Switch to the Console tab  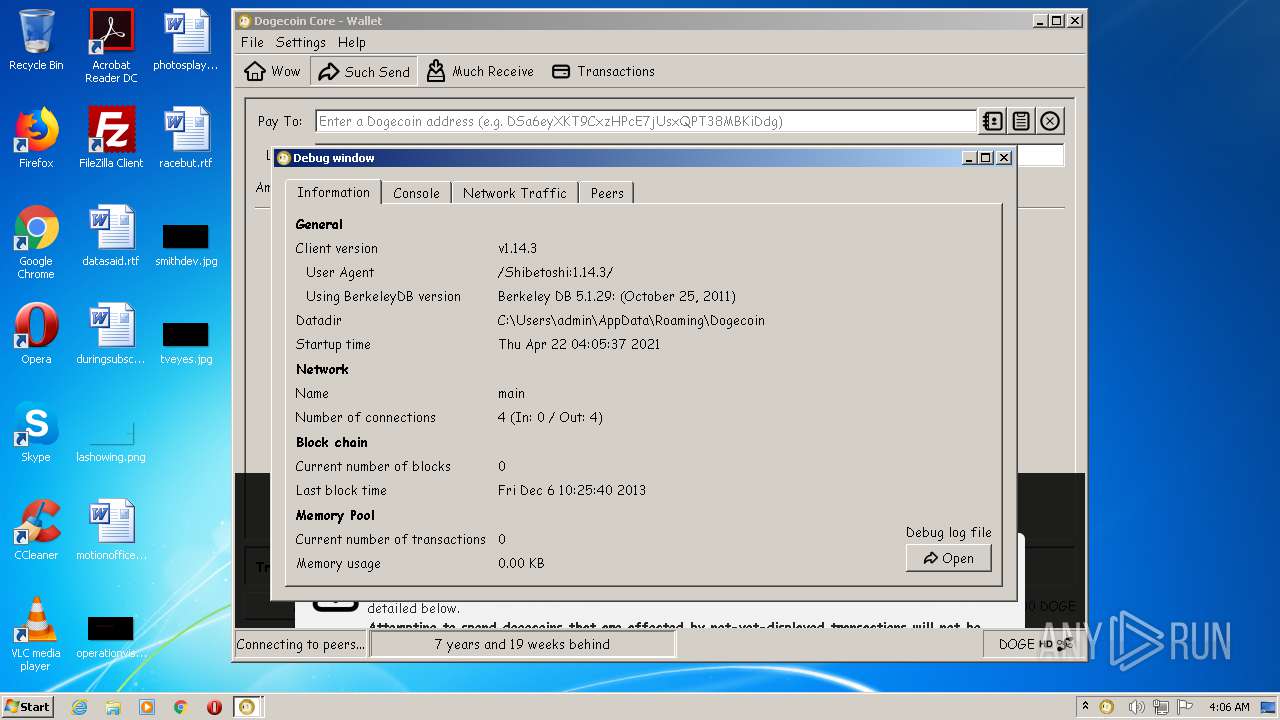416,193
